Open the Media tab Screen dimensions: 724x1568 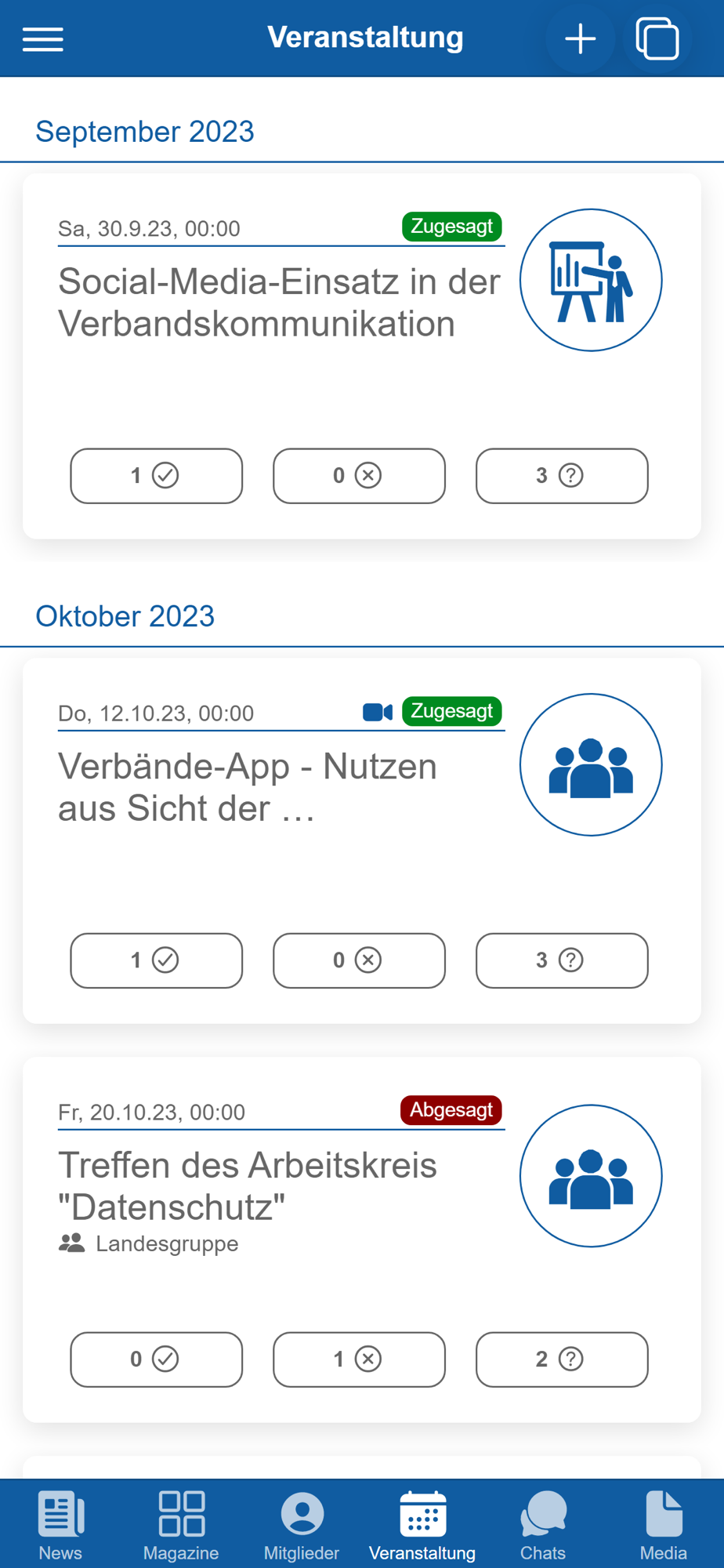(664, 1525)
